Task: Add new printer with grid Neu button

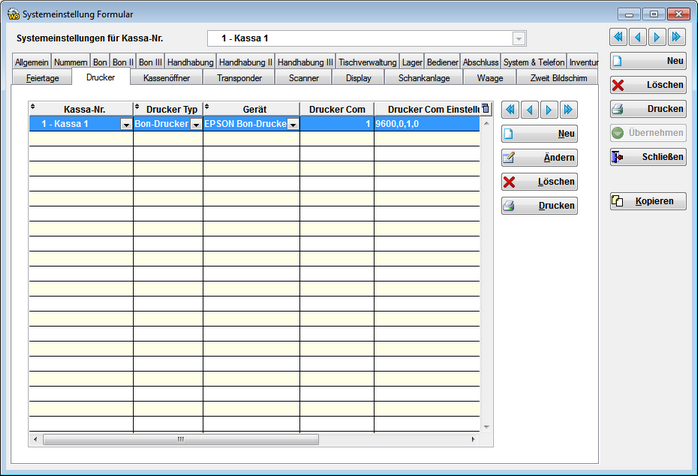Action: click(x=540, y=134)
